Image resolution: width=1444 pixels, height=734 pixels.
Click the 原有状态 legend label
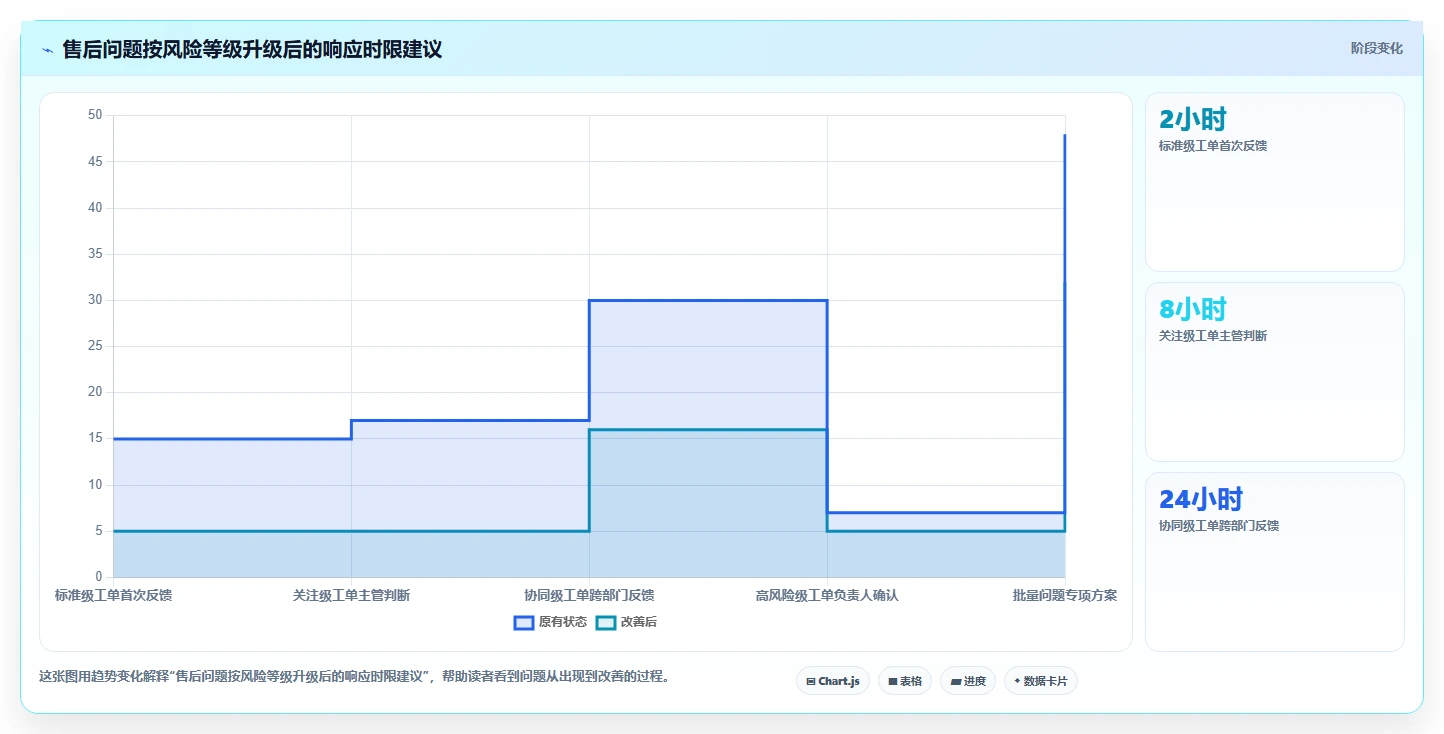(x=562, y=622)
